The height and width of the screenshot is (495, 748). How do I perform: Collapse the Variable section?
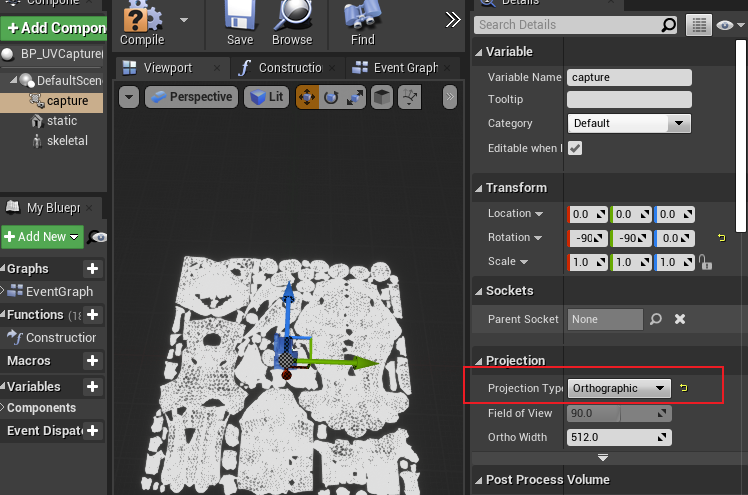point(478,52)
